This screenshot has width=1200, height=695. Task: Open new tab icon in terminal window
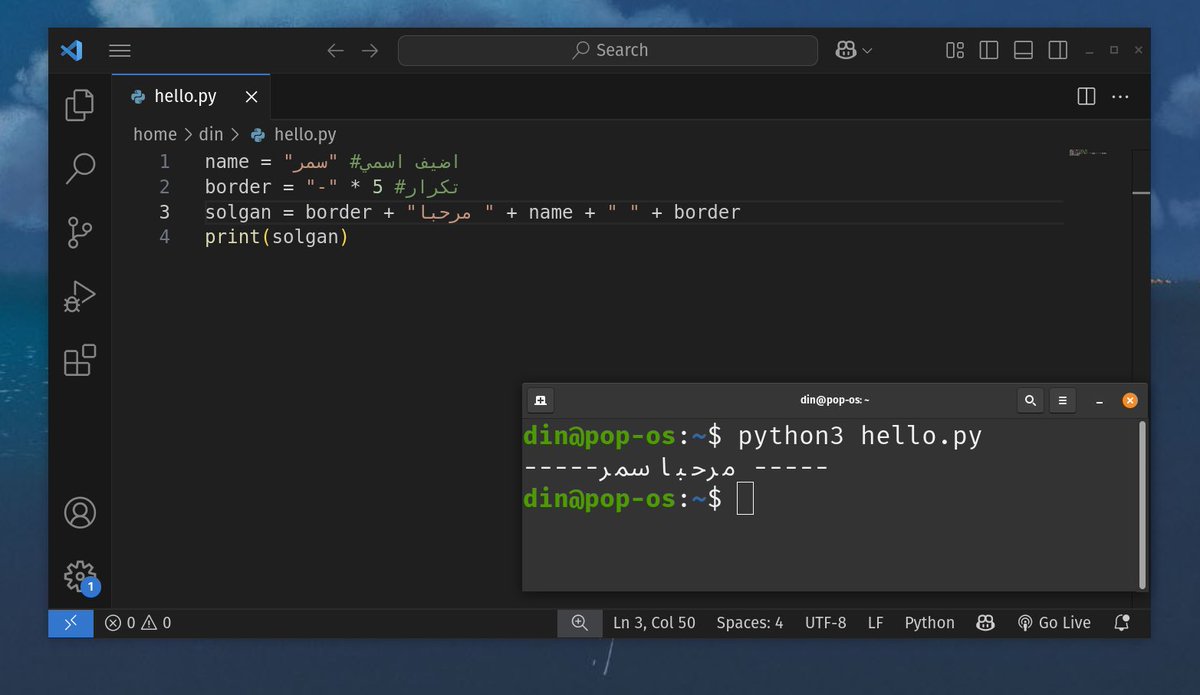coord(540,401)
